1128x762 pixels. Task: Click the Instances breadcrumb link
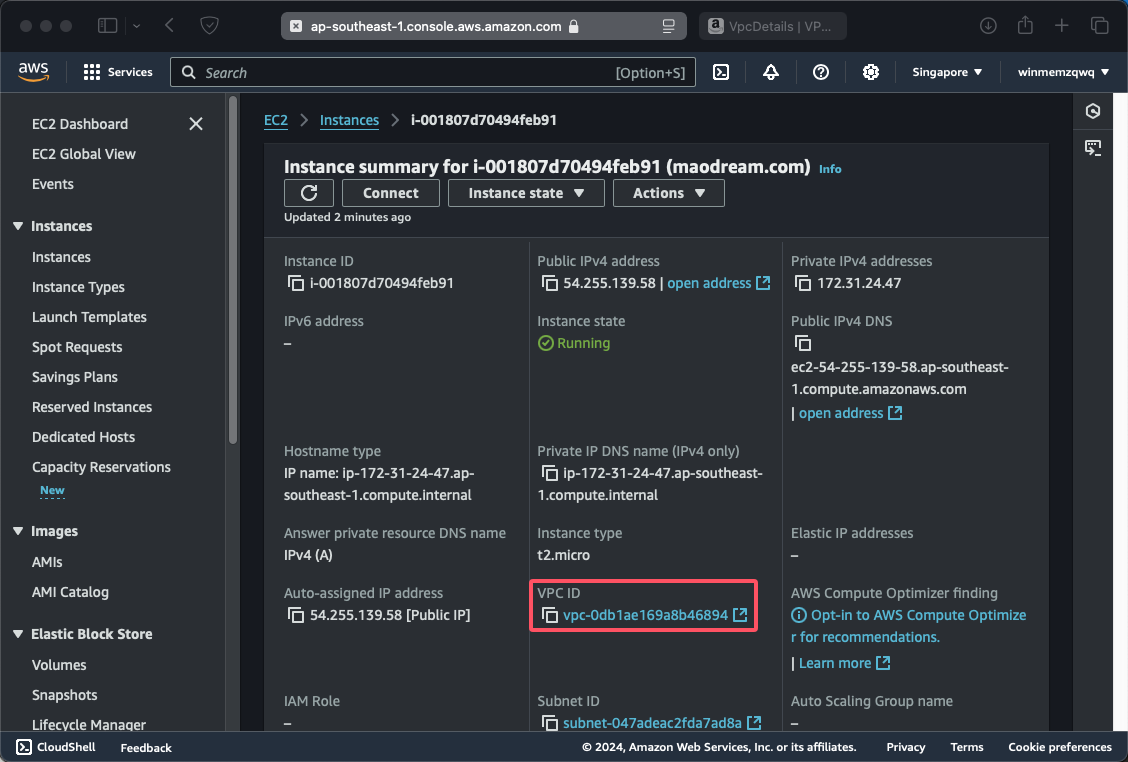[x=349, y=120]
